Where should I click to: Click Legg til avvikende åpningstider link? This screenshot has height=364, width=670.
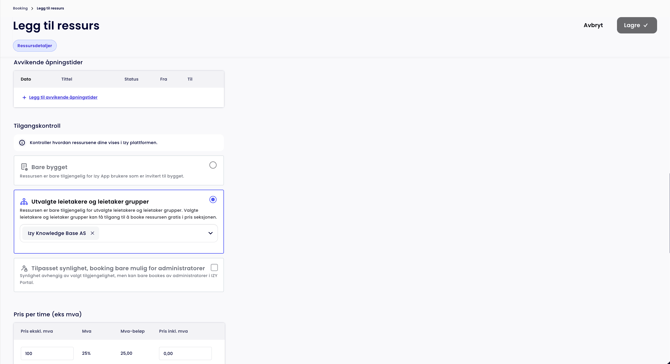coord(63,97)
